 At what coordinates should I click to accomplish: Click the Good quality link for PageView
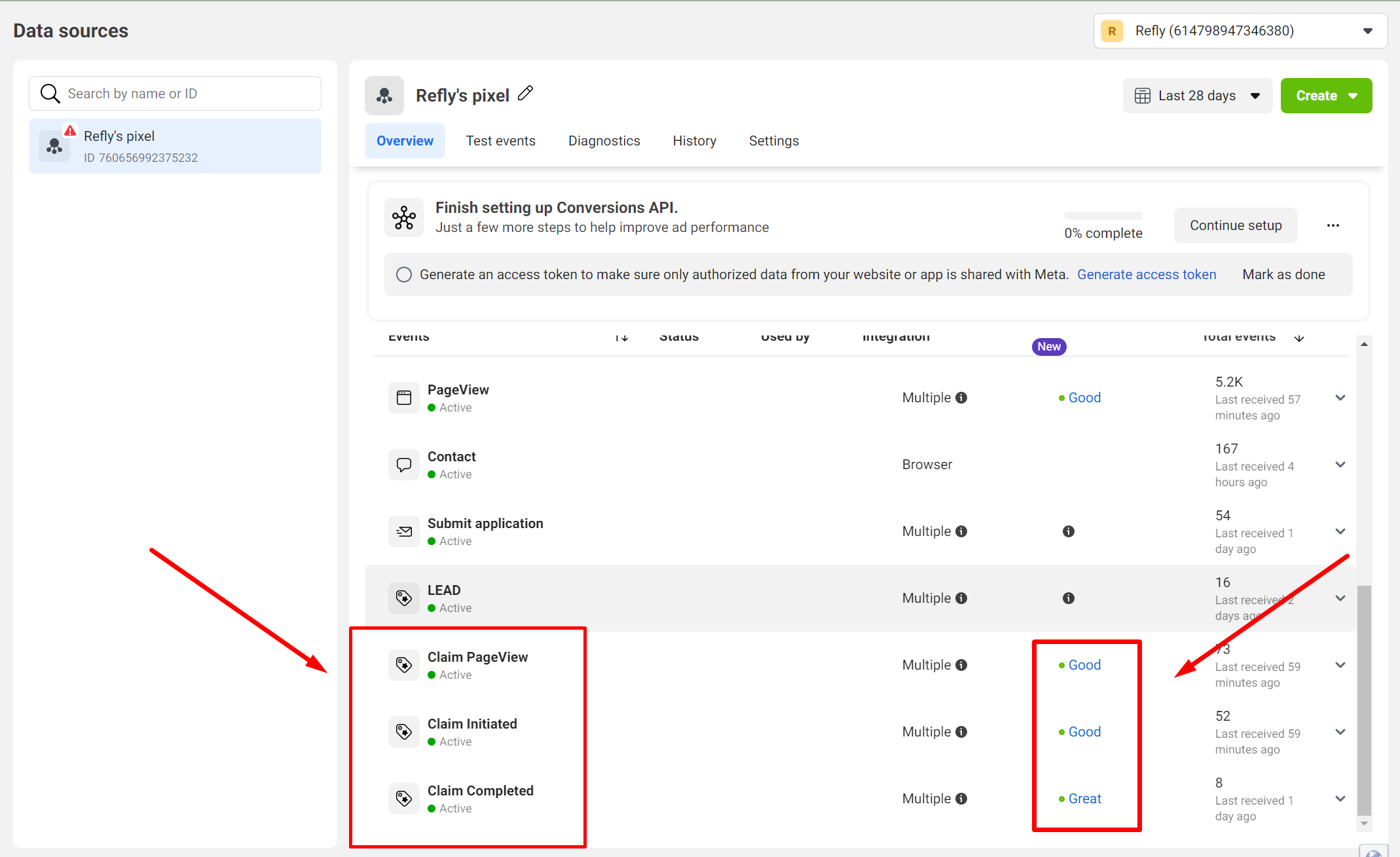point(1084,398)
